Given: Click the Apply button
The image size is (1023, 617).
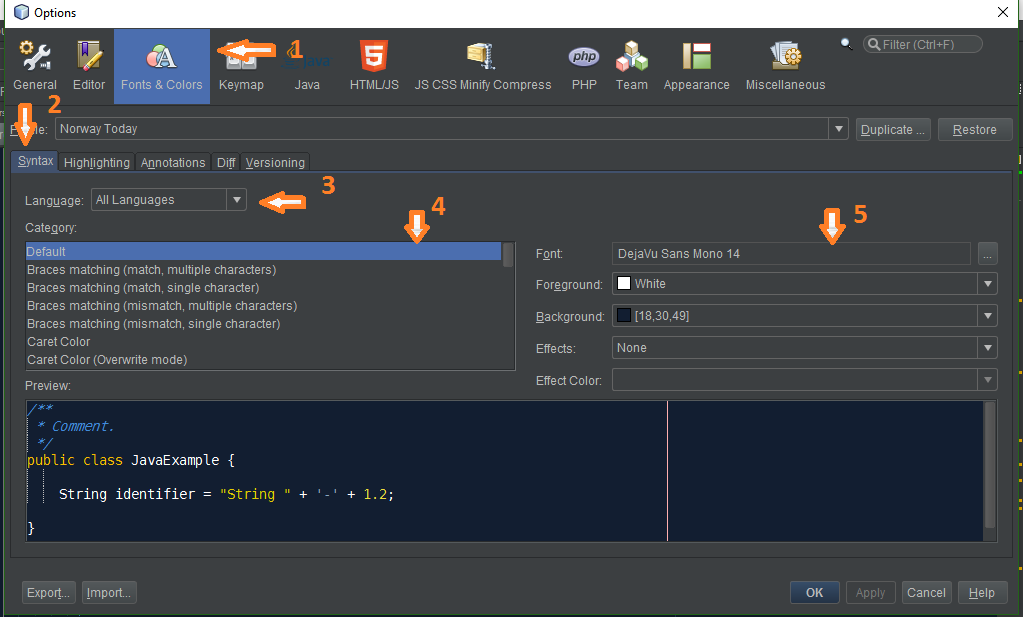Looking at the screenshot, I should pos(870,592).
